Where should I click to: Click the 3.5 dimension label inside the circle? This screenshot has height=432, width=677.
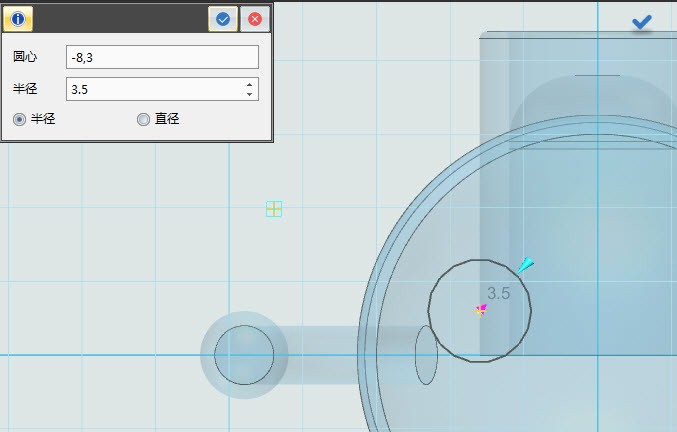coord(498,293)
